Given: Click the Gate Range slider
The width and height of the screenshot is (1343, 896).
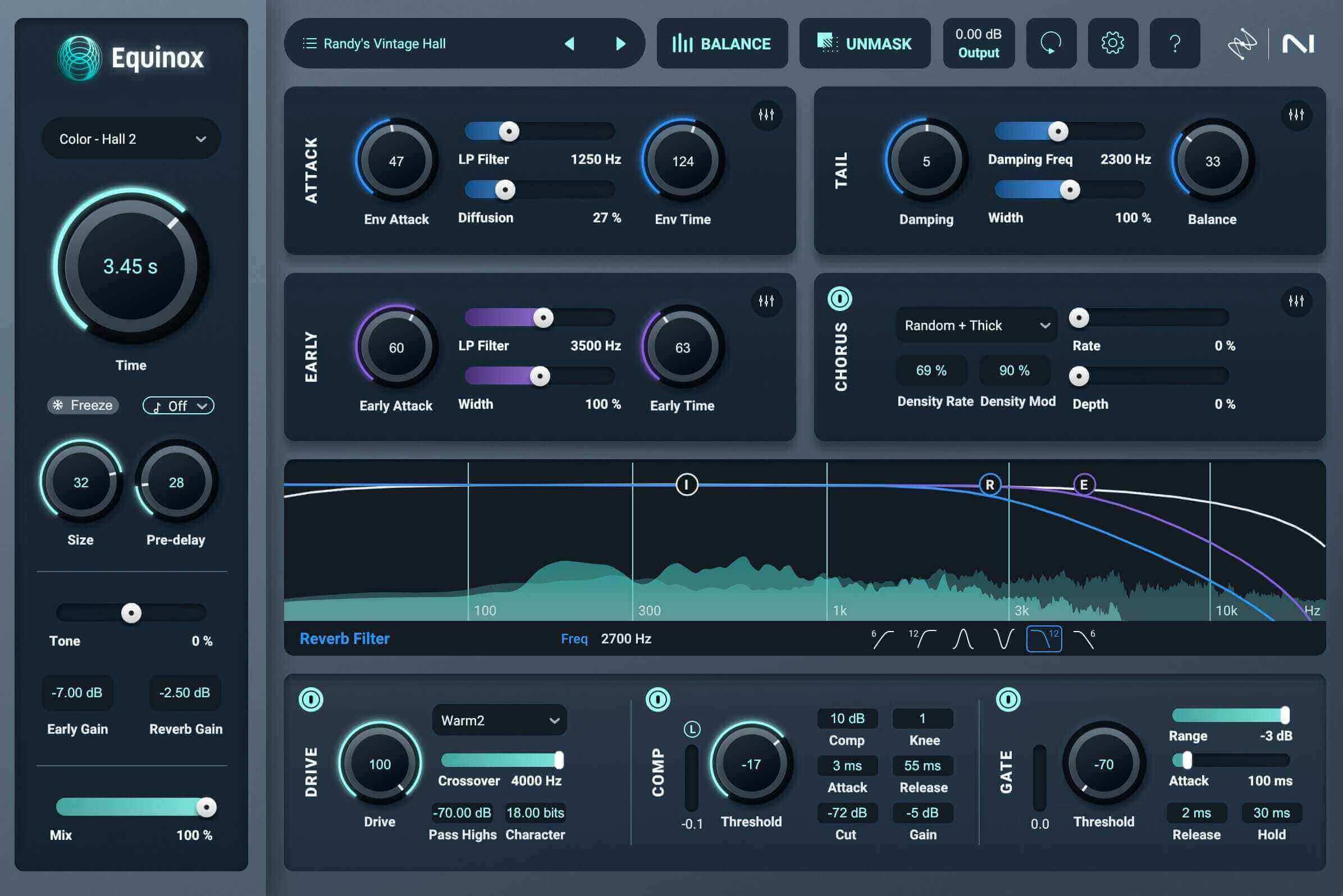Looking at the screenshot, I should coord(1231,715).
